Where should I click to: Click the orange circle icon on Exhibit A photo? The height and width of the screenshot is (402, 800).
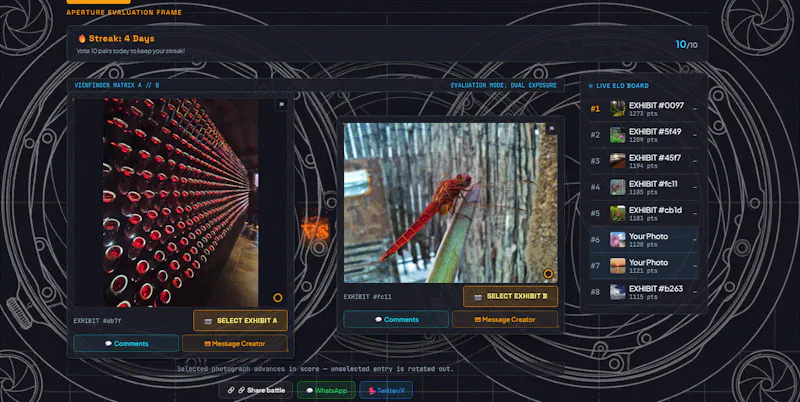coord(278,297)
